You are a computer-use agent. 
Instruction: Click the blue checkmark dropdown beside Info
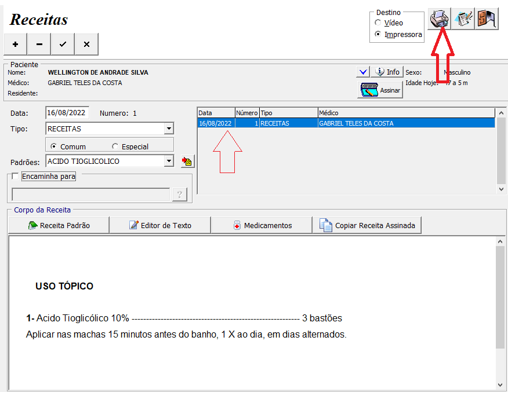coord(363,72)
